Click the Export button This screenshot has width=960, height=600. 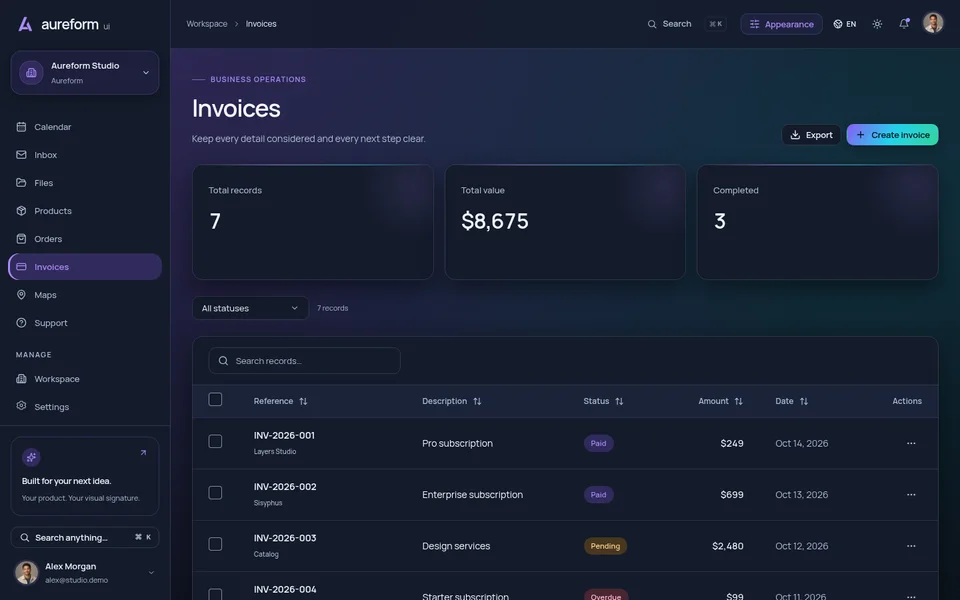(x=811, y=135)
